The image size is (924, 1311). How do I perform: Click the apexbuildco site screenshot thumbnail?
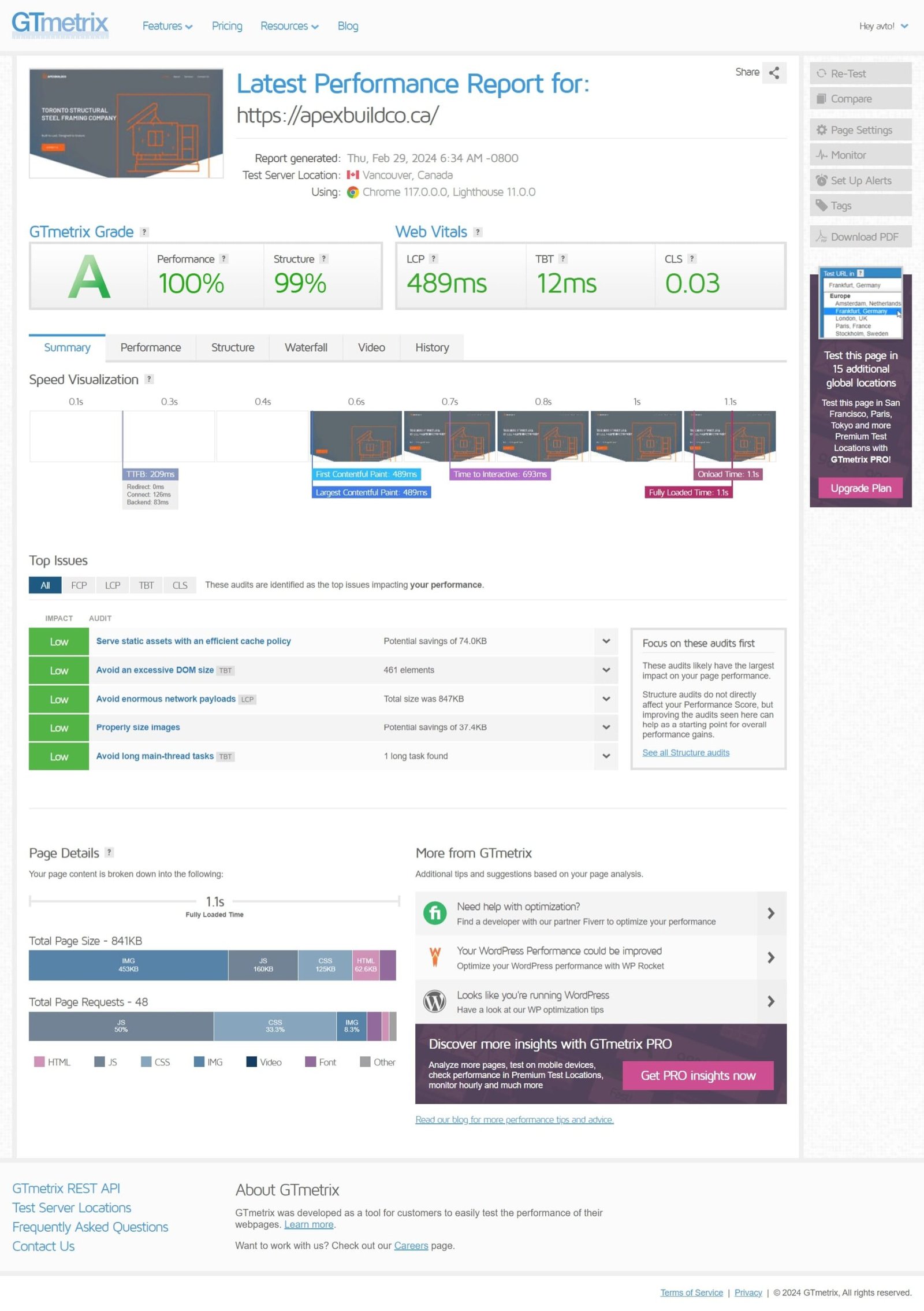[x=126, y=124]
